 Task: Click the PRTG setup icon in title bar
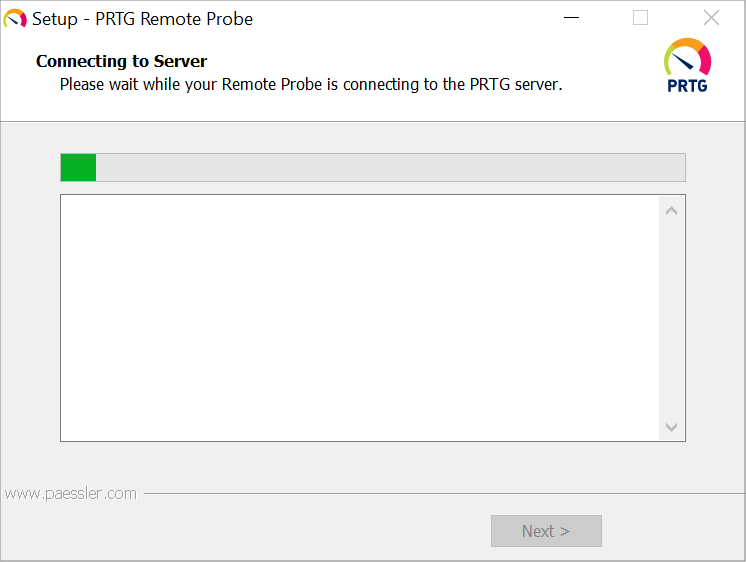(x=15, y=18)
